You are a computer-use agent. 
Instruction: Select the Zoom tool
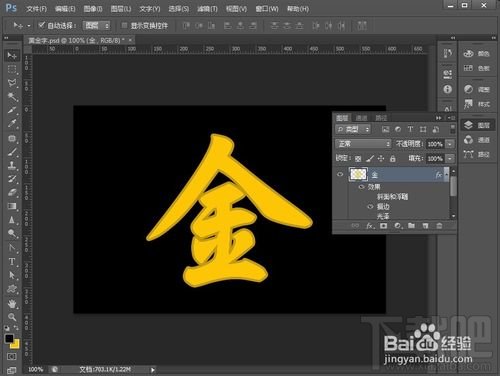pyautogui.click(x=12, y=317)
